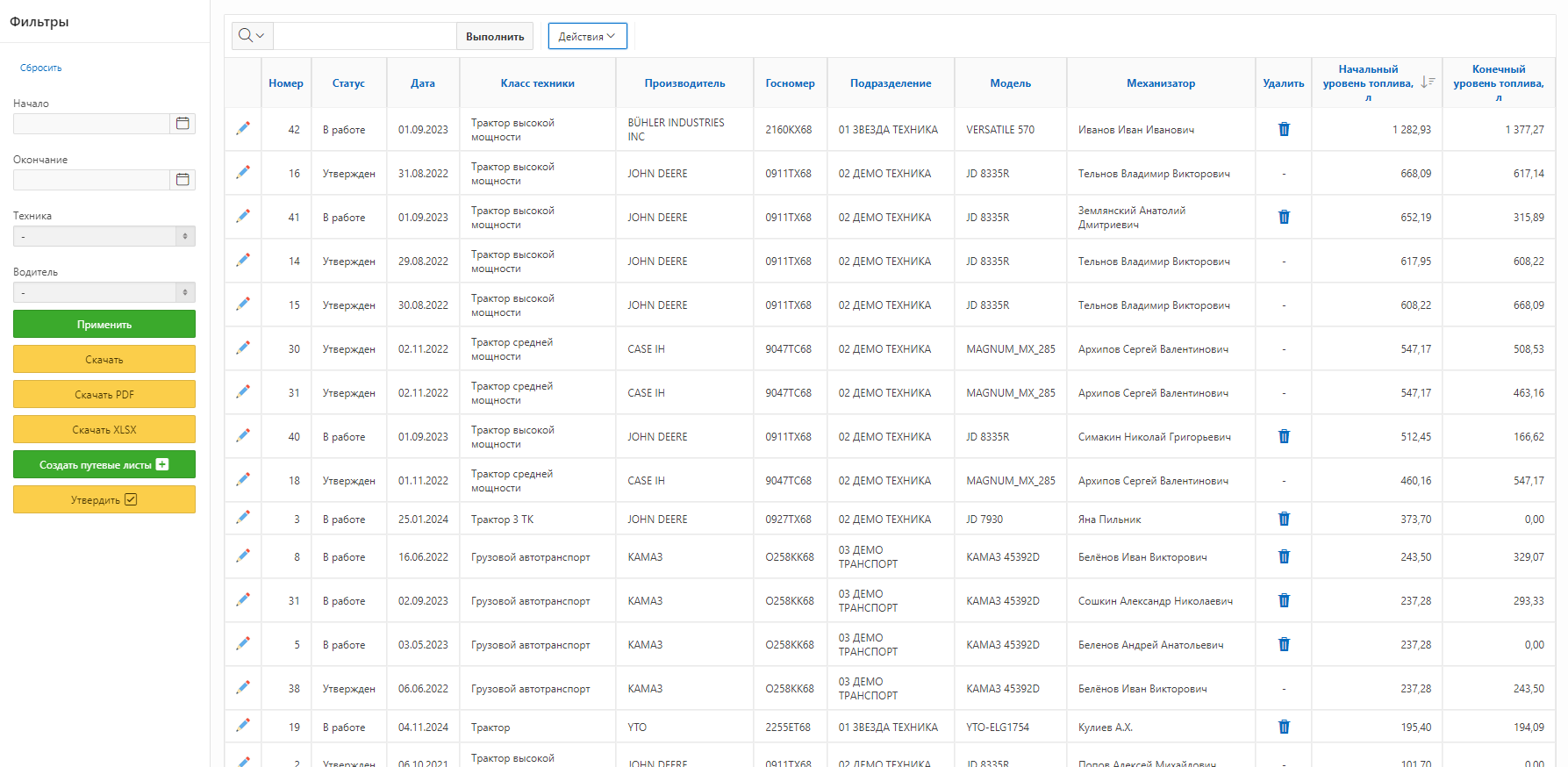Screen dimensions: 1568x767
Task: Click the Утвердить button with checkmark
Action: [x=104, y=499]
